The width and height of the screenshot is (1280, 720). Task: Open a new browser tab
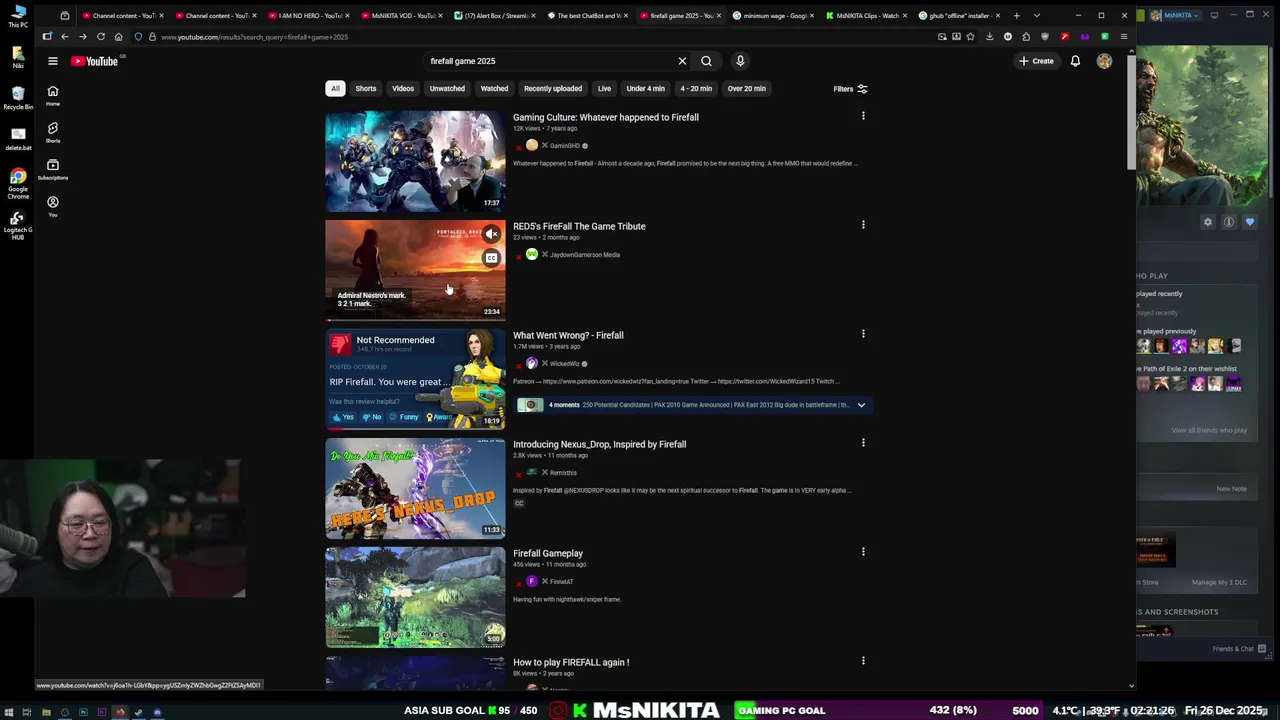click(1016, 16)
